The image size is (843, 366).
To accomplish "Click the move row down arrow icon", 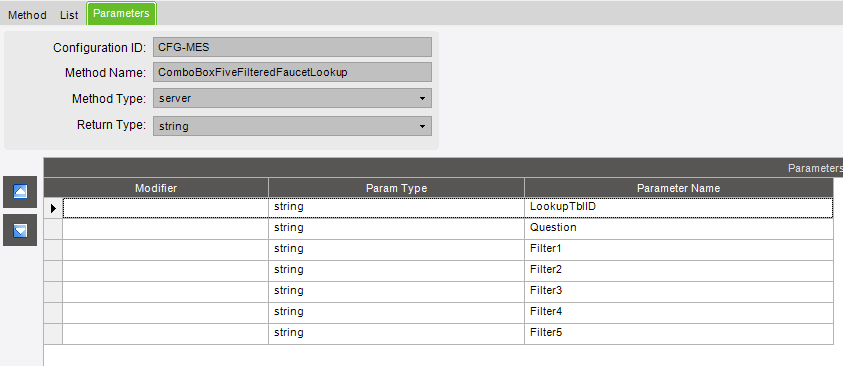I will 20,231.
